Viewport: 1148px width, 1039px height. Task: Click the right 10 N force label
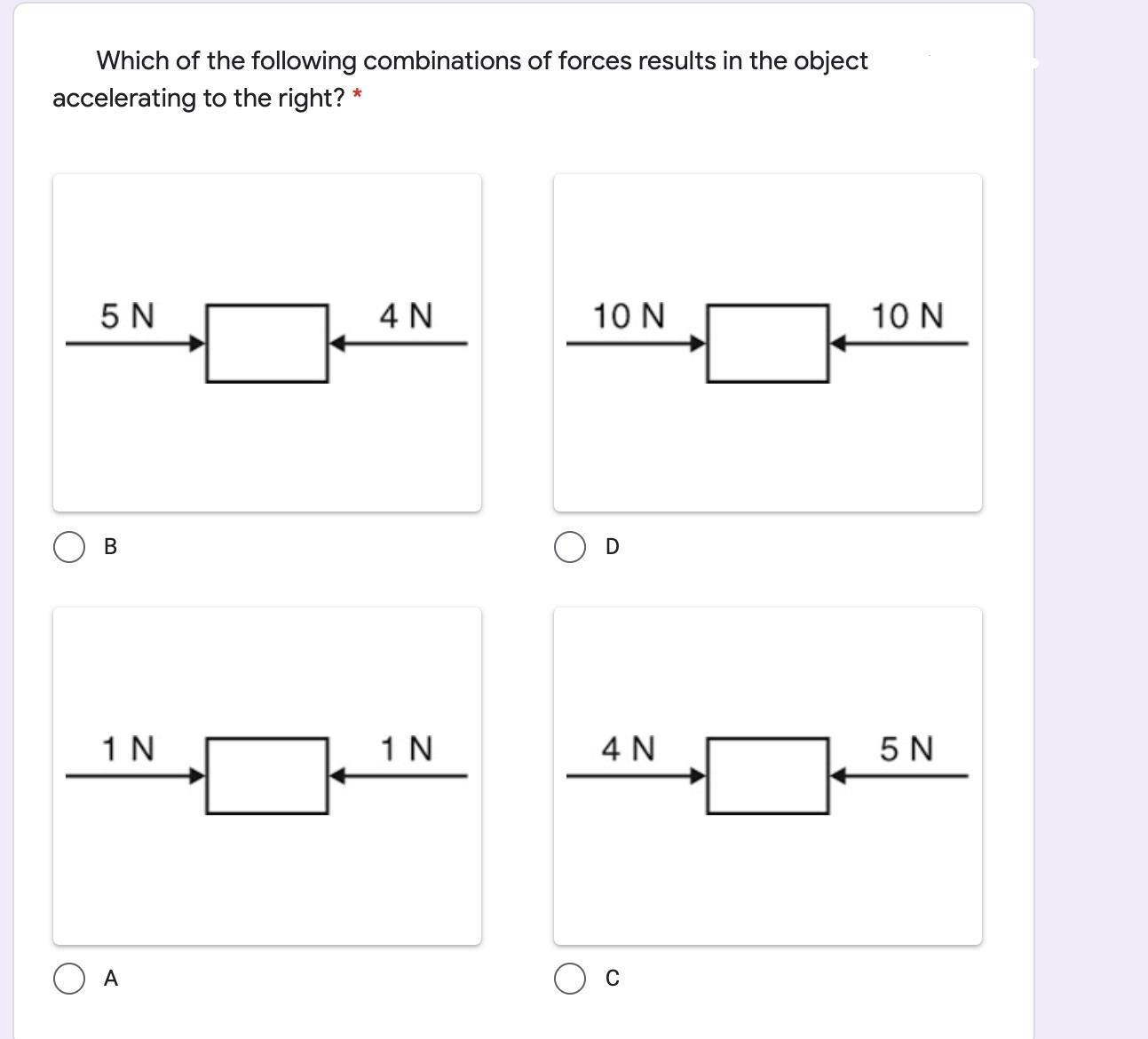tap(907, 315)
